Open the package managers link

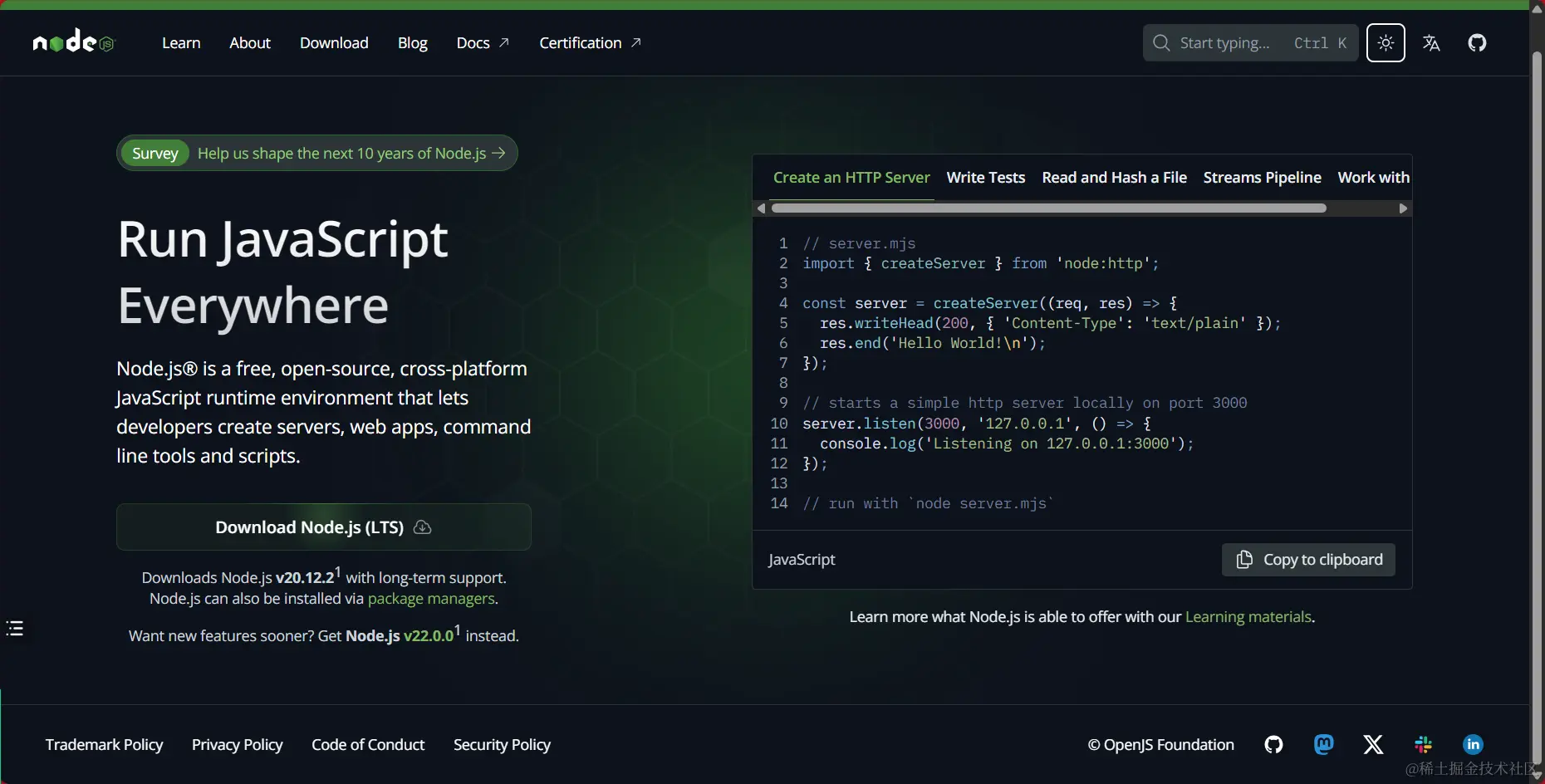[x=431, y=599]
